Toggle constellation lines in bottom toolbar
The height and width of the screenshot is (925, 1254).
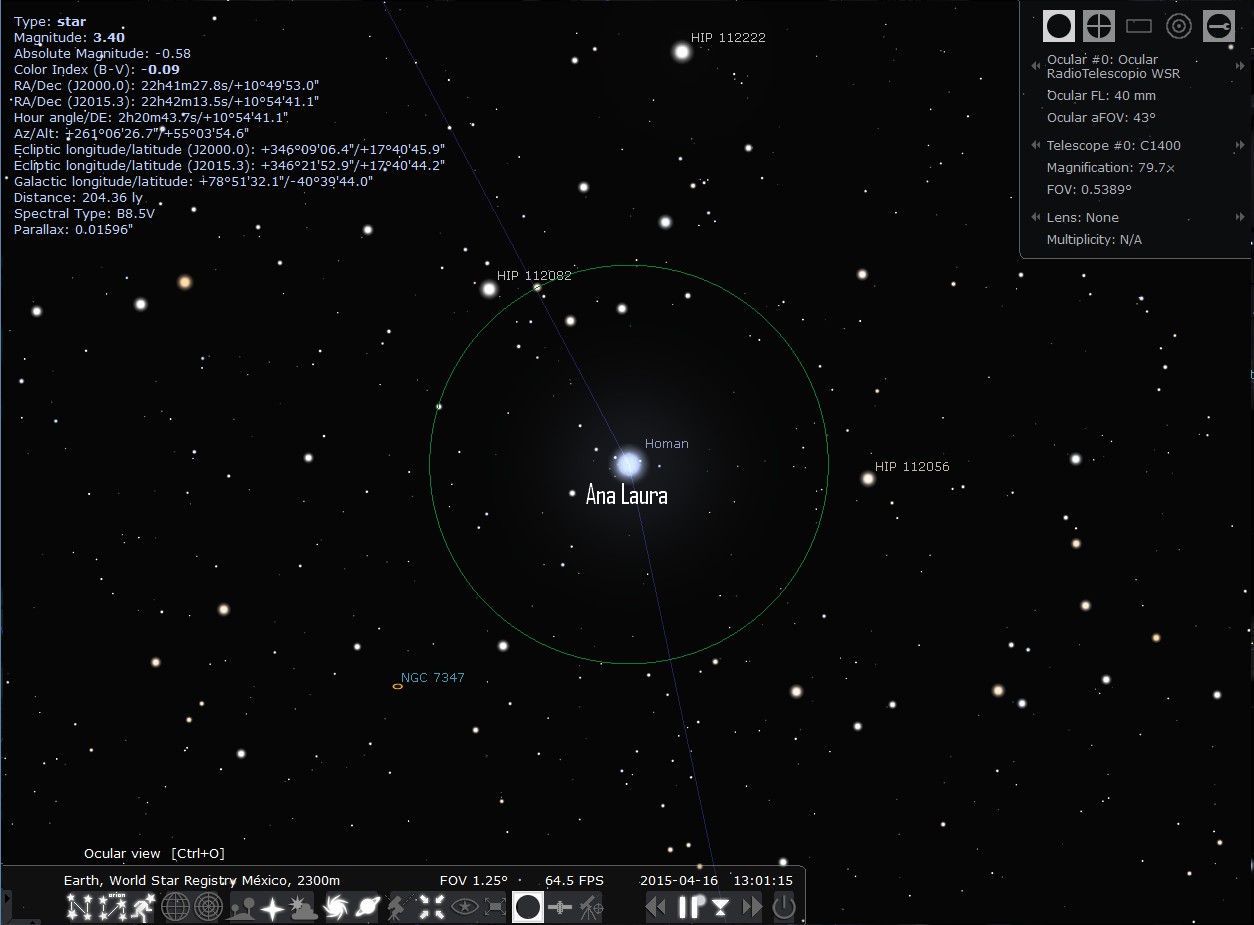click(79, 907)
